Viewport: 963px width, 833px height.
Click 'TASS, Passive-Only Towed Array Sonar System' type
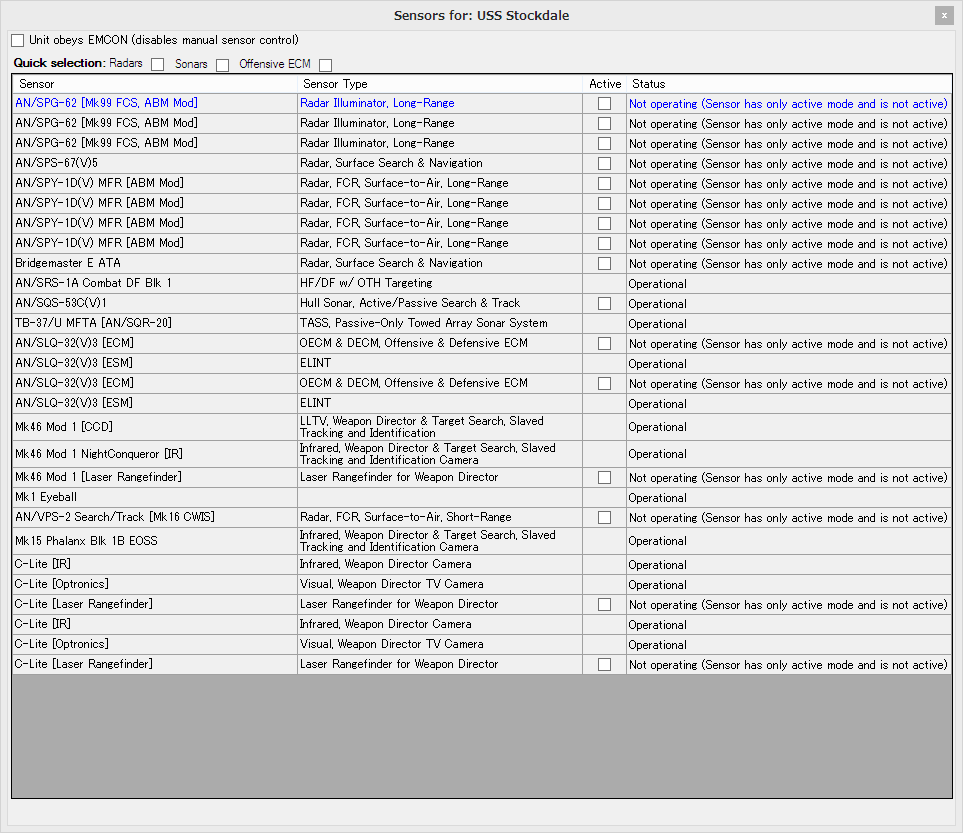click(x=424, y=323)
